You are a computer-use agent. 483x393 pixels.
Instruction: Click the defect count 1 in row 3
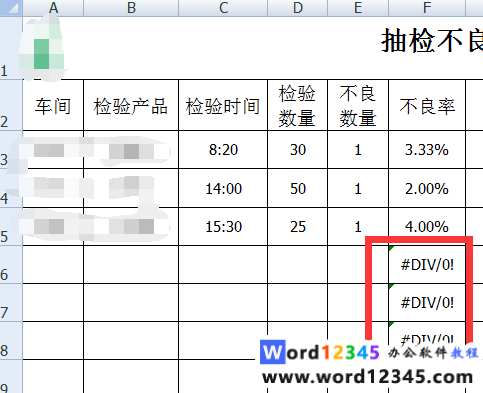[358, 149]
